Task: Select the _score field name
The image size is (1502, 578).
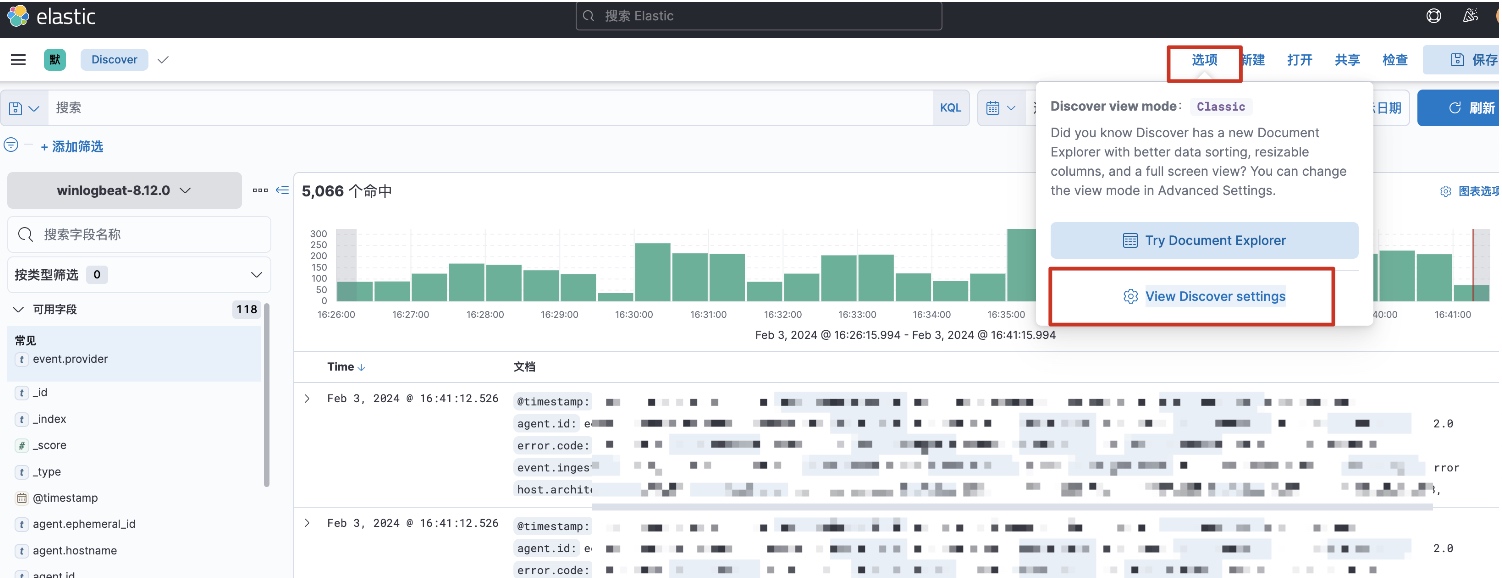Action: (50, 445)
